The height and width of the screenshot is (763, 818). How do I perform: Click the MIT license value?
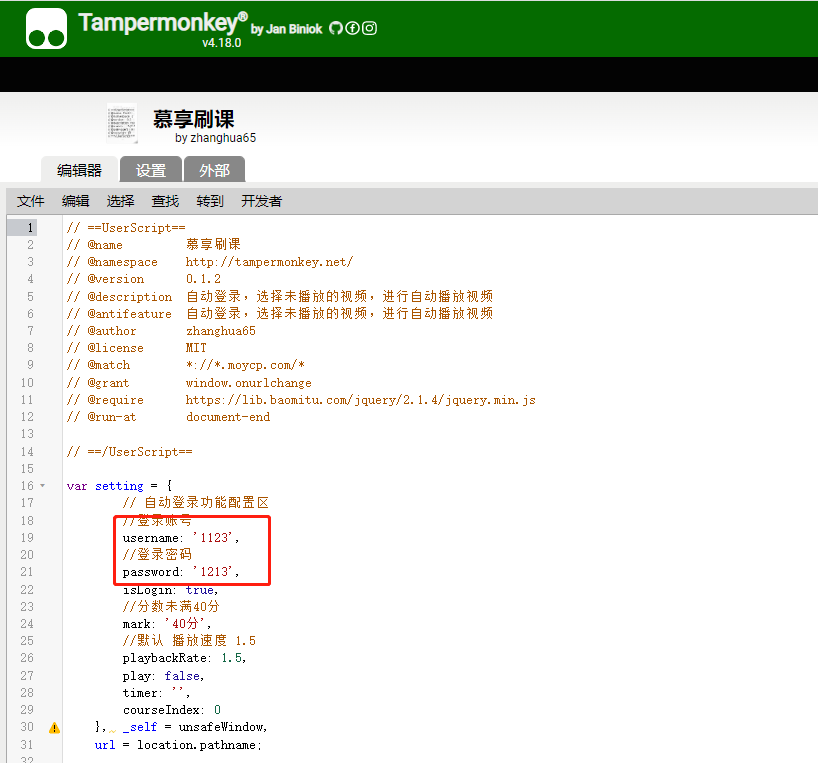pos(196,348)
